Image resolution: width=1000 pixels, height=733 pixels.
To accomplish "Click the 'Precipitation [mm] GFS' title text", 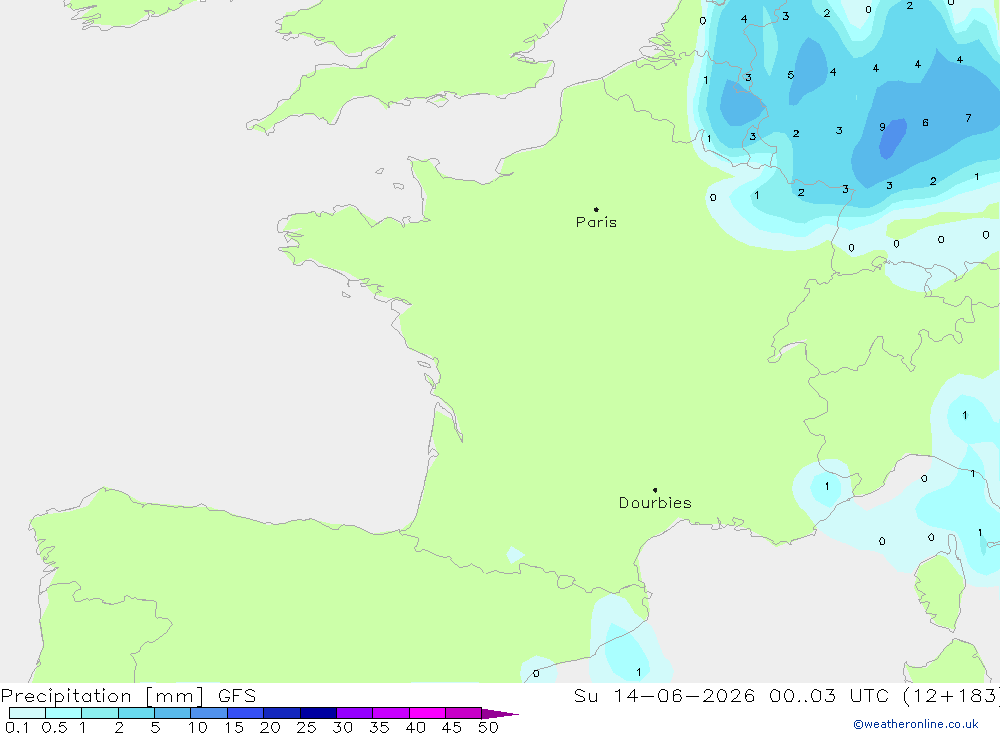I will pos(128,695).
